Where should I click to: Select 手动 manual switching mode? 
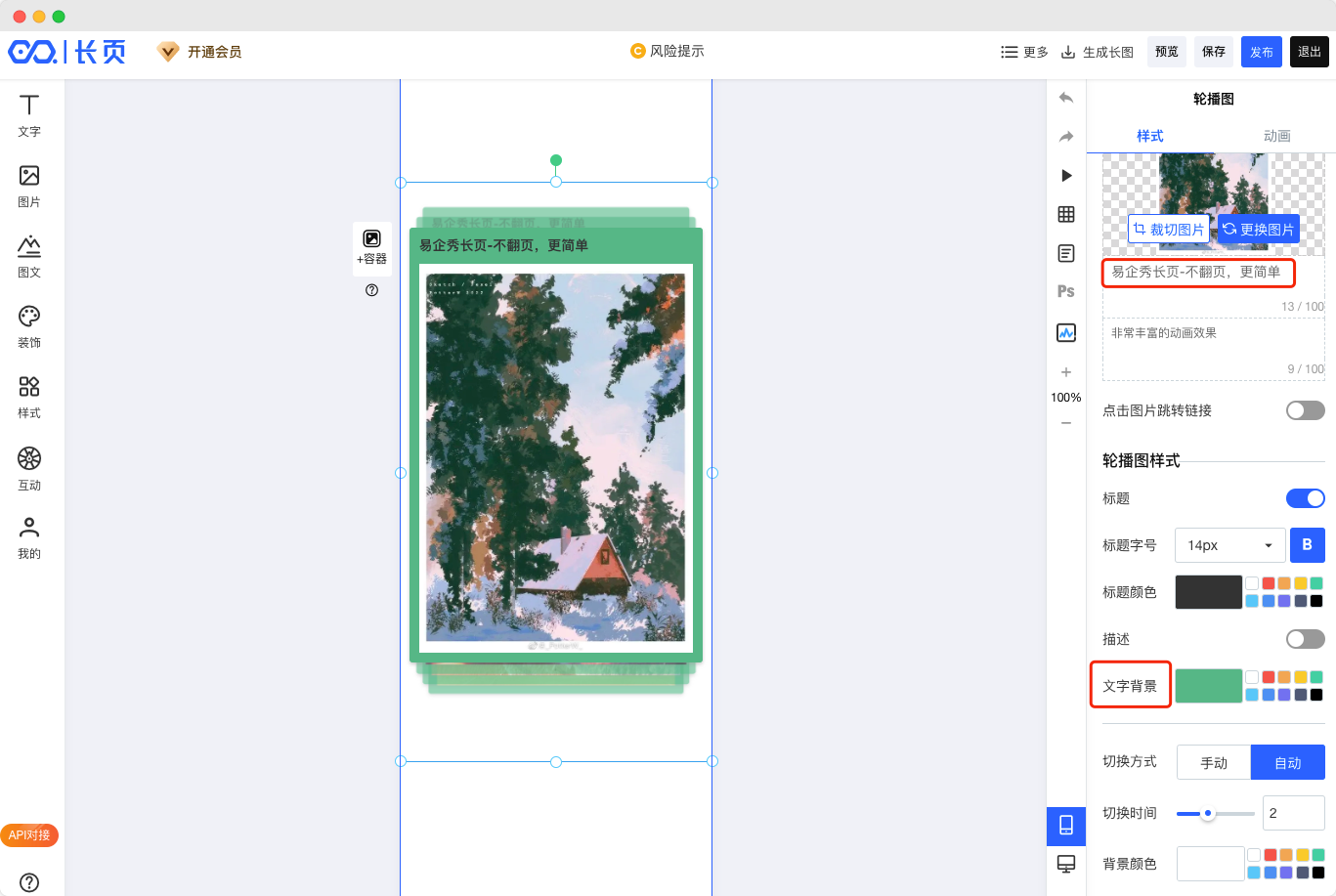tap(1214, 762)
